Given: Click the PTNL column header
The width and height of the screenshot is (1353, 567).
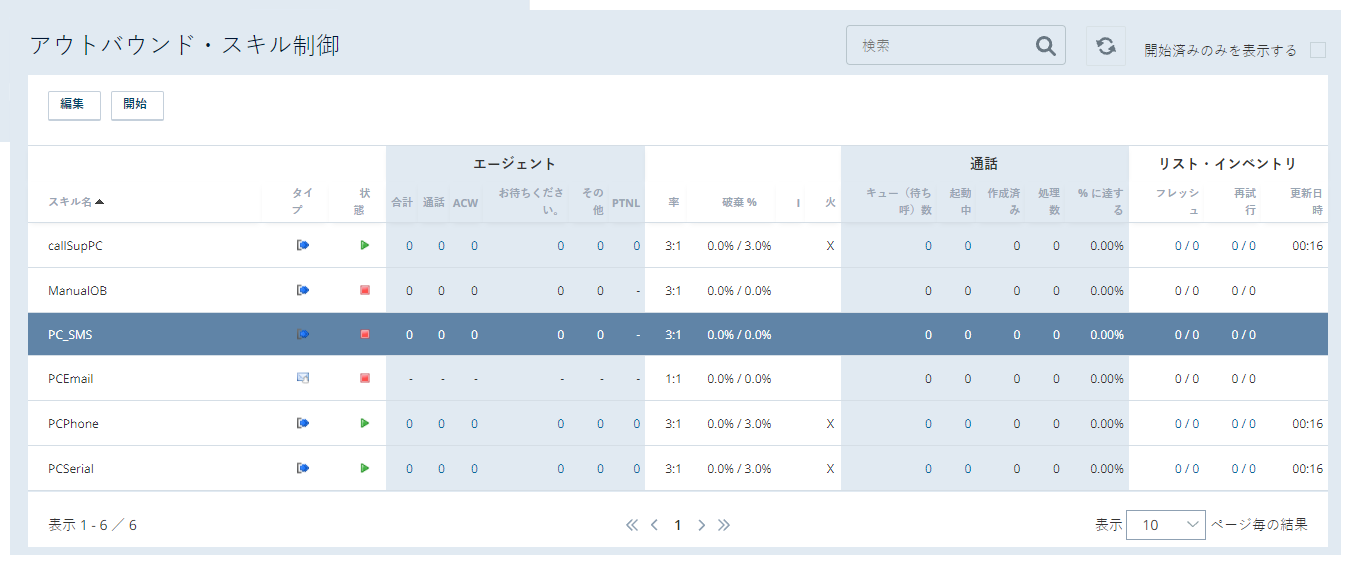Looking at the screenshot, I should coord(626,202).
